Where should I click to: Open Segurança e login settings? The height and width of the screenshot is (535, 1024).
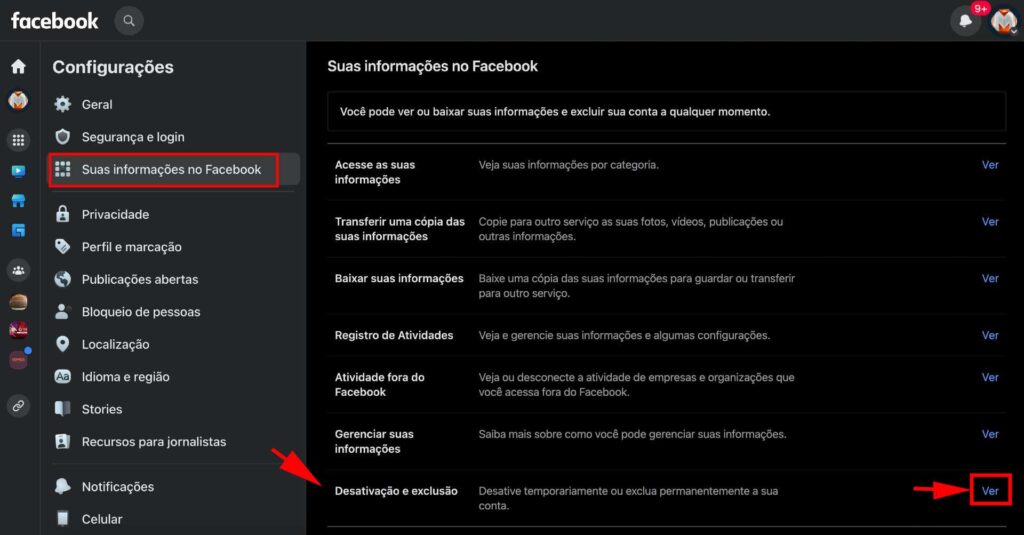click(x=133, y=137)
